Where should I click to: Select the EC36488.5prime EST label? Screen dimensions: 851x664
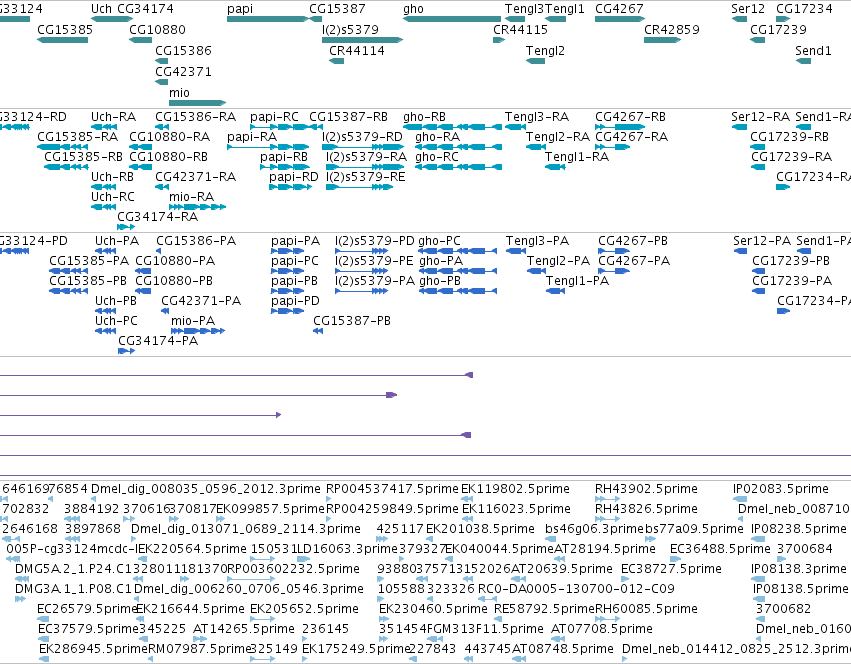coord(720,549)
